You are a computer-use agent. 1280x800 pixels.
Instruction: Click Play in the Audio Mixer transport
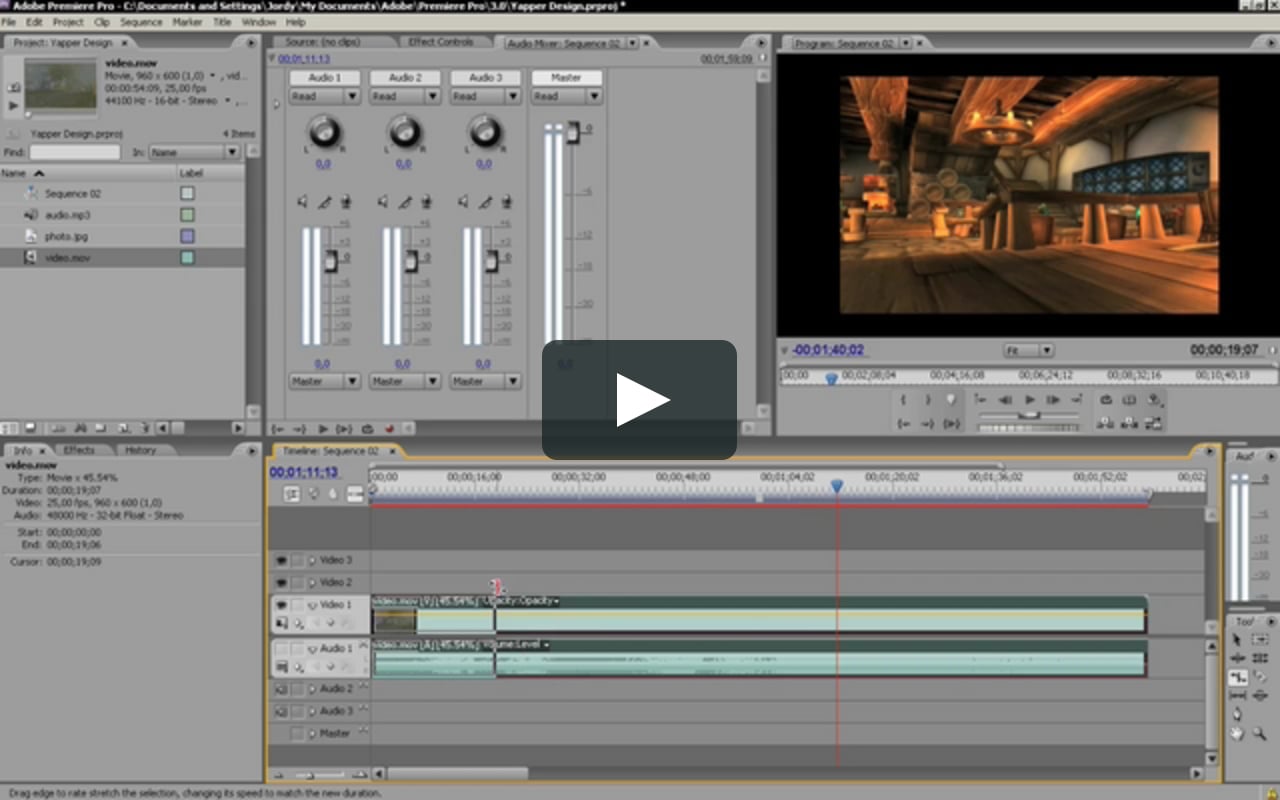pyautogui.click(x=322, y=428)
